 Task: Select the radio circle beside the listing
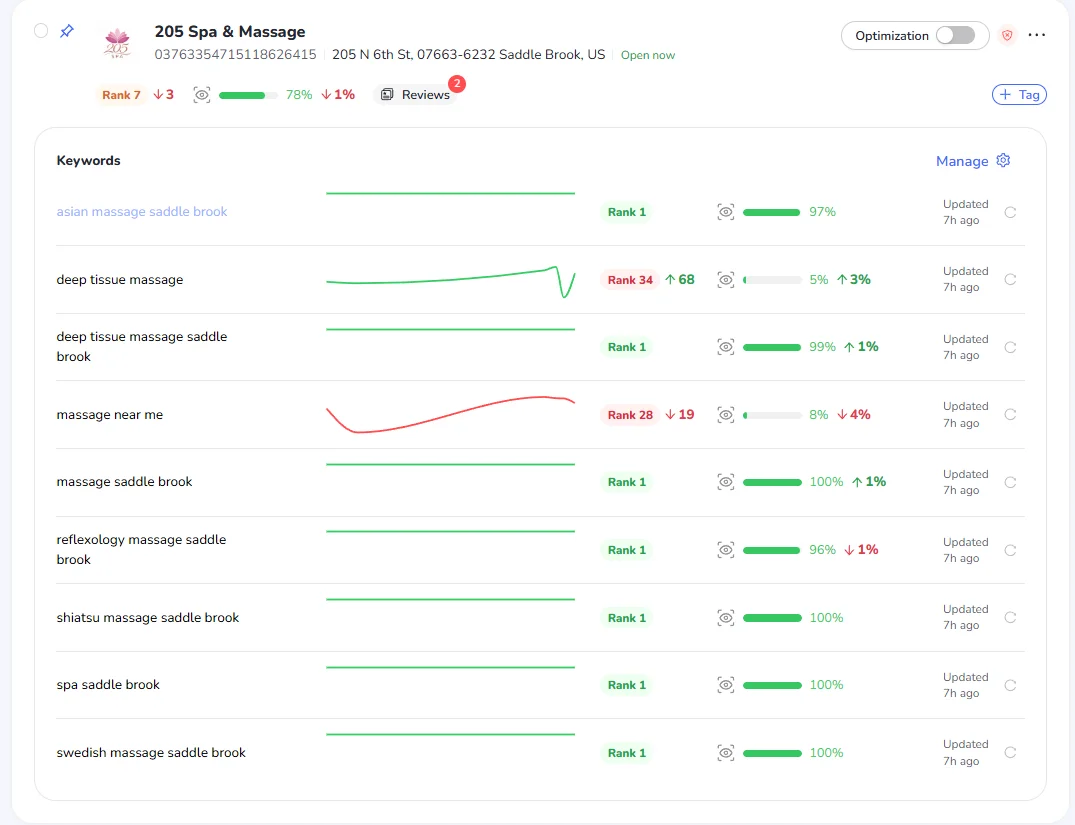click(x=41, y=31)
